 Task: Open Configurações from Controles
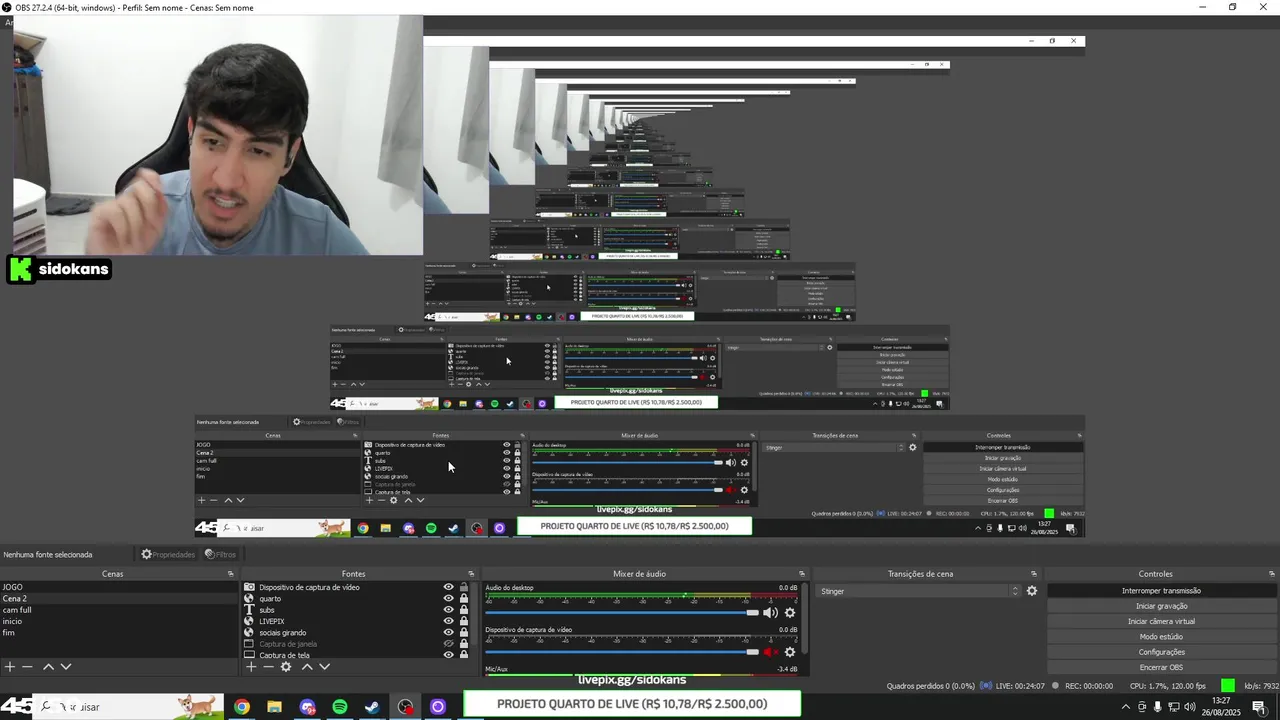click(x=1161, y=652)
